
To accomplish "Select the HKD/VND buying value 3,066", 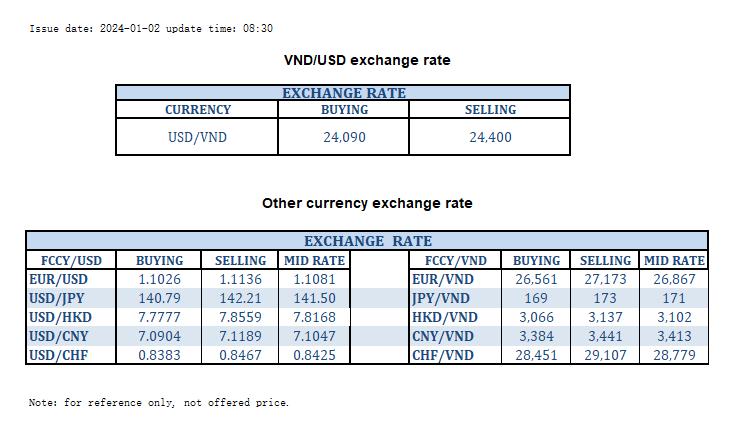I will coord(529,317).
